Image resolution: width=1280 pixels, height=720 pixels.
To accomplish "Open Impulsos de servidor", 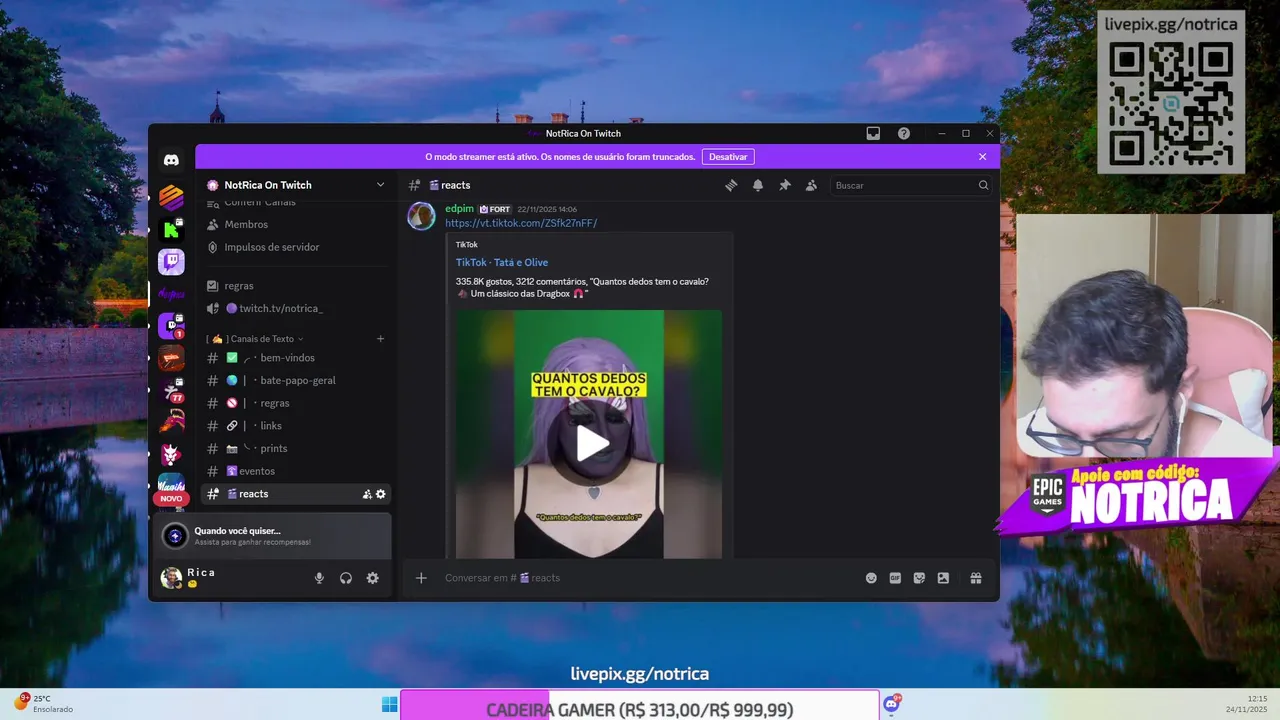I will [295, 247].
